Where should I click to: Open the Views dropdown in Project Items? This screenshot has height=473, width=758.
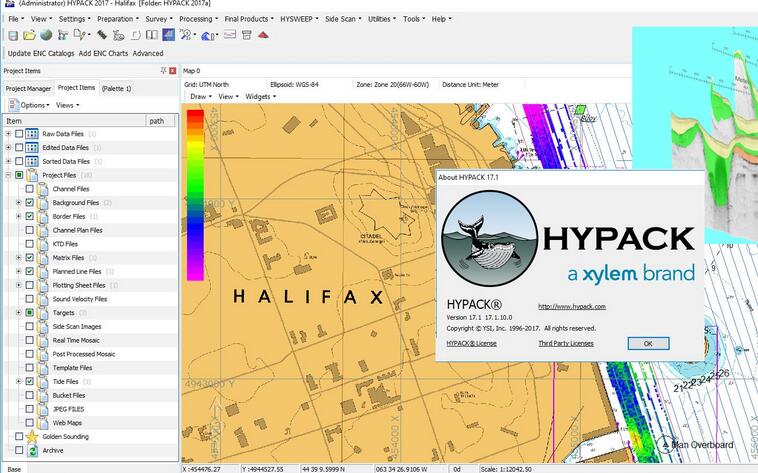coord(67,105)
